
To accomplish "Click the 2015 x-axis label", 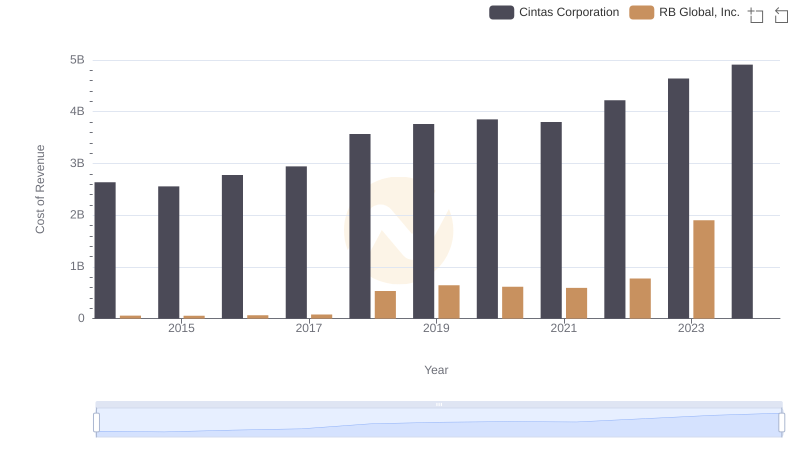I will pyautogui.click(x=181, y=328).
